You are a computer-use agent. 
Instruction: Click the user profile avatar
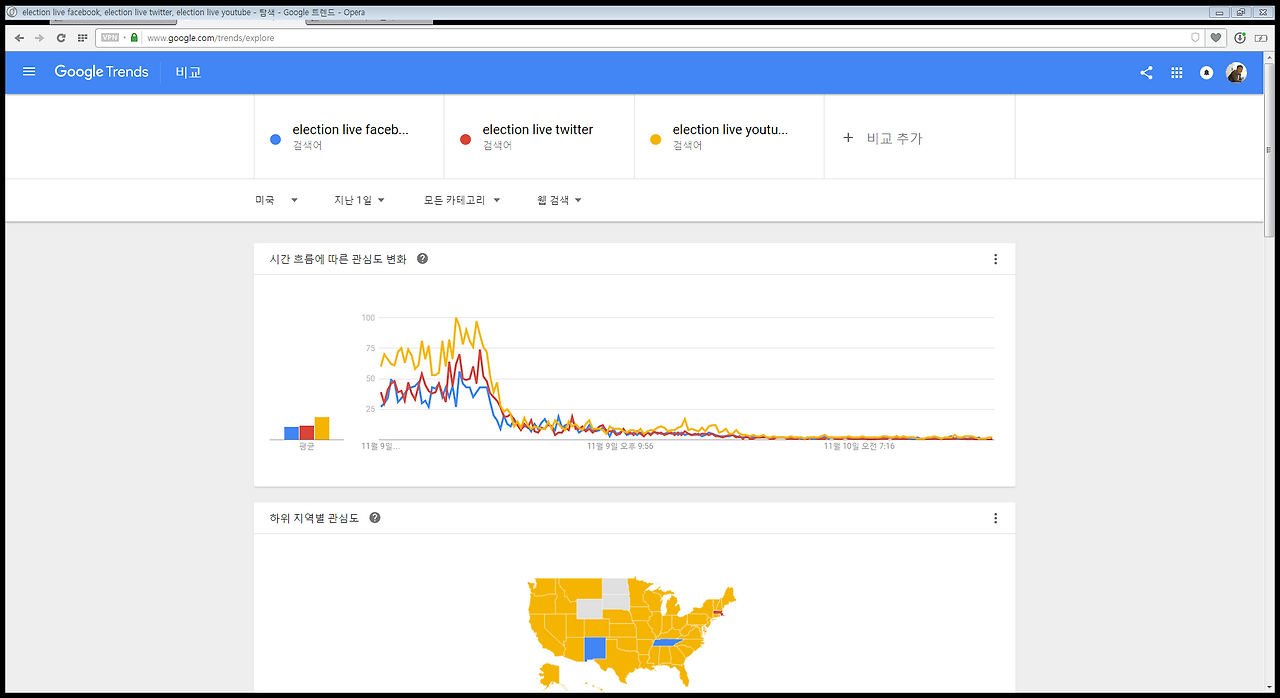1236,71
